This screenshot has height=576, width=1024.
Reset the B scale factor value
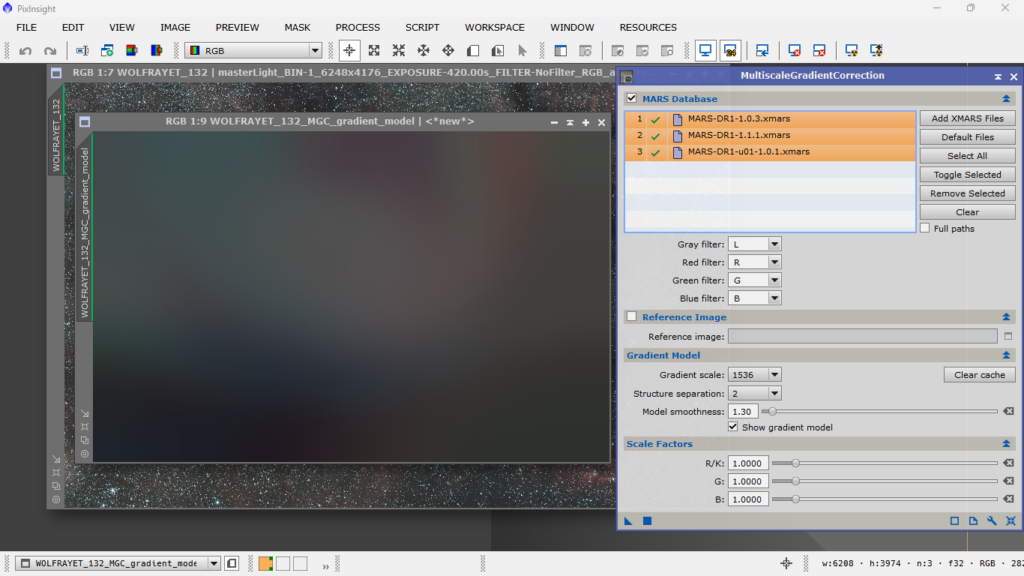tap(1009, 499)
